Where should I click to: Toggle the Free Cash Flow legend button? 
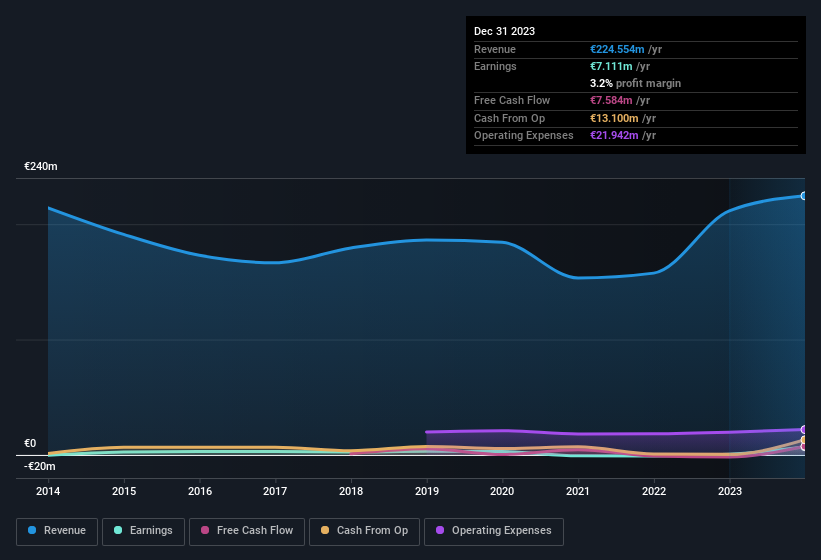247,532
